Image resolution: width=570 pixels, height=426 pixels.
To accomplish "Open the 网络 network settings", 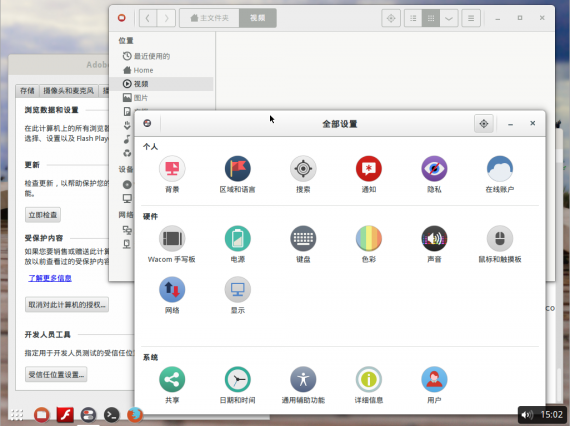I will (172, 290).
